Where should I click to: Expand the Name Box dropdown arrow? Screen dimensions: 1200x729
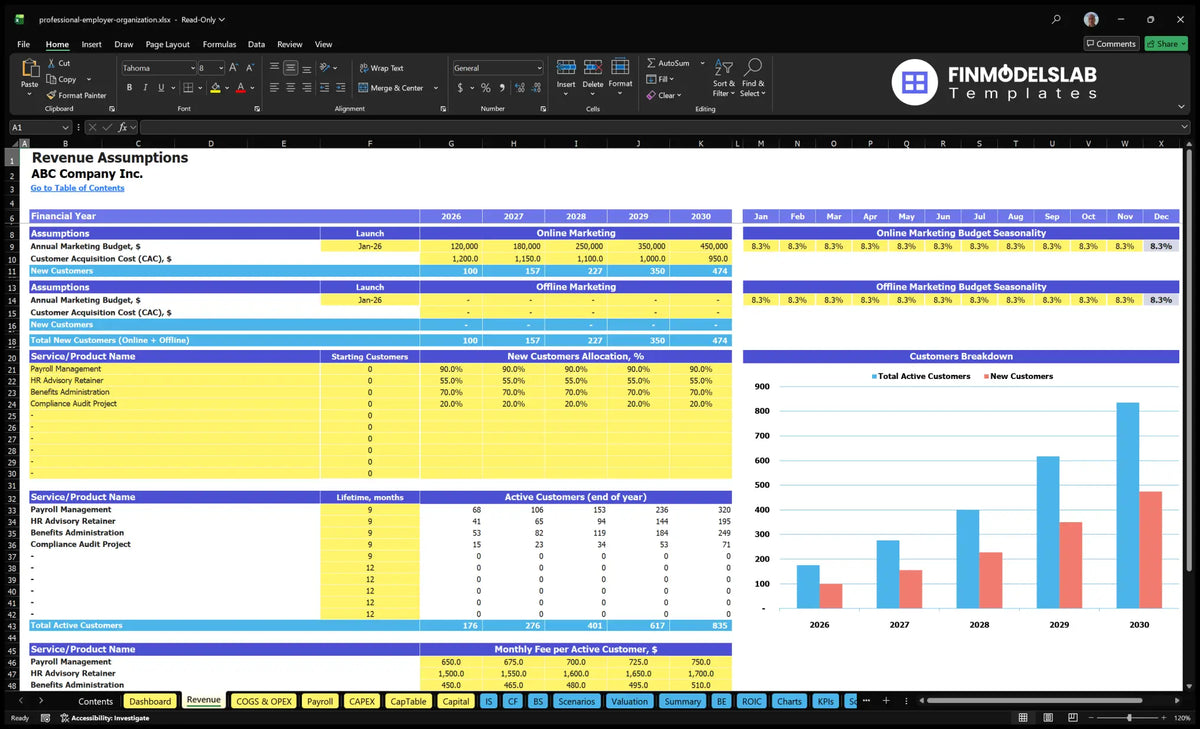click(66, 127)
